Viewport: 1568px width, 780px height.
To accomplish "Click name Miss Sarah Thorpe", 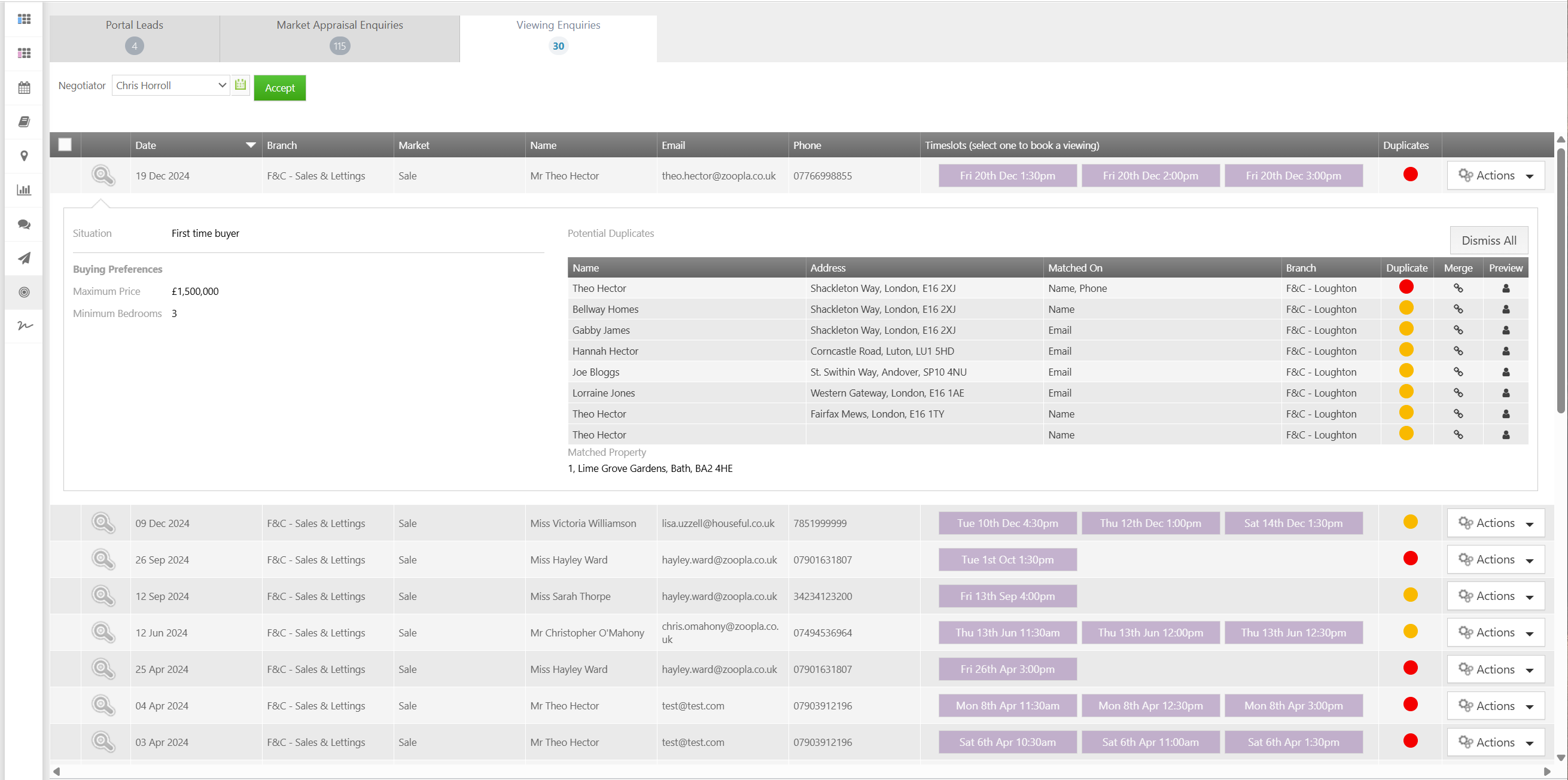I will tap(570, 596).
